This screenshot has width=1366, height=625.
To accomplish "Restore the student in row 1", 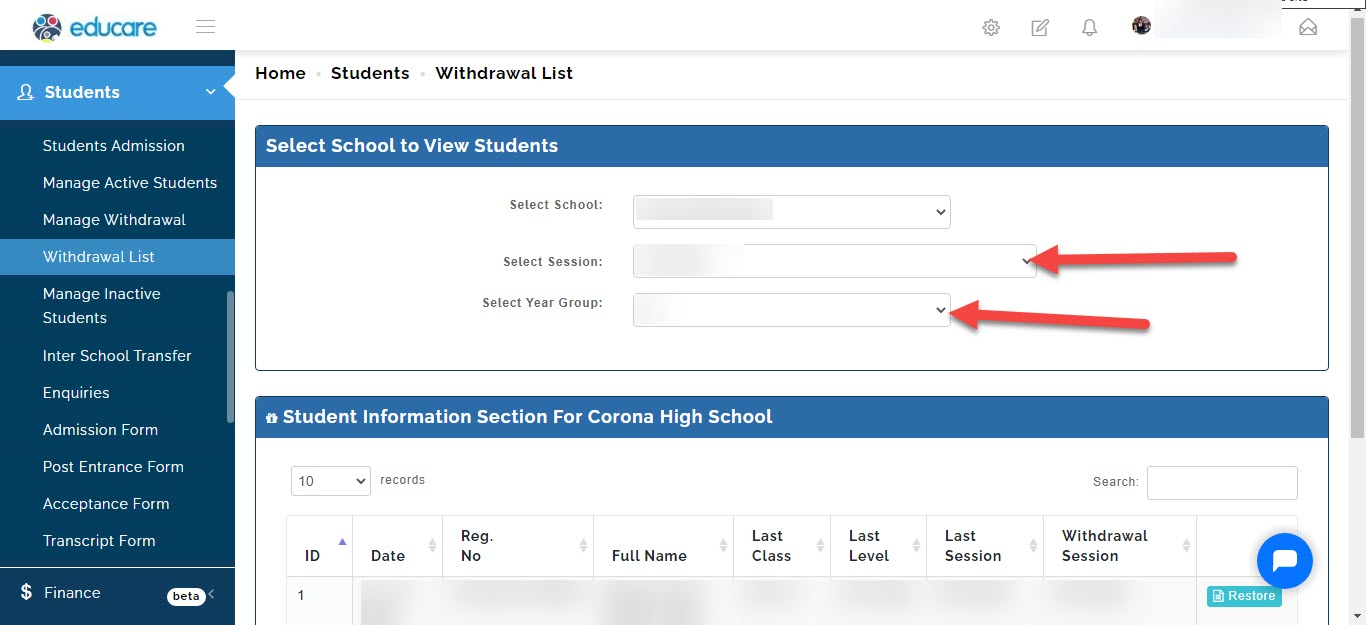I will click(1244, 596).
